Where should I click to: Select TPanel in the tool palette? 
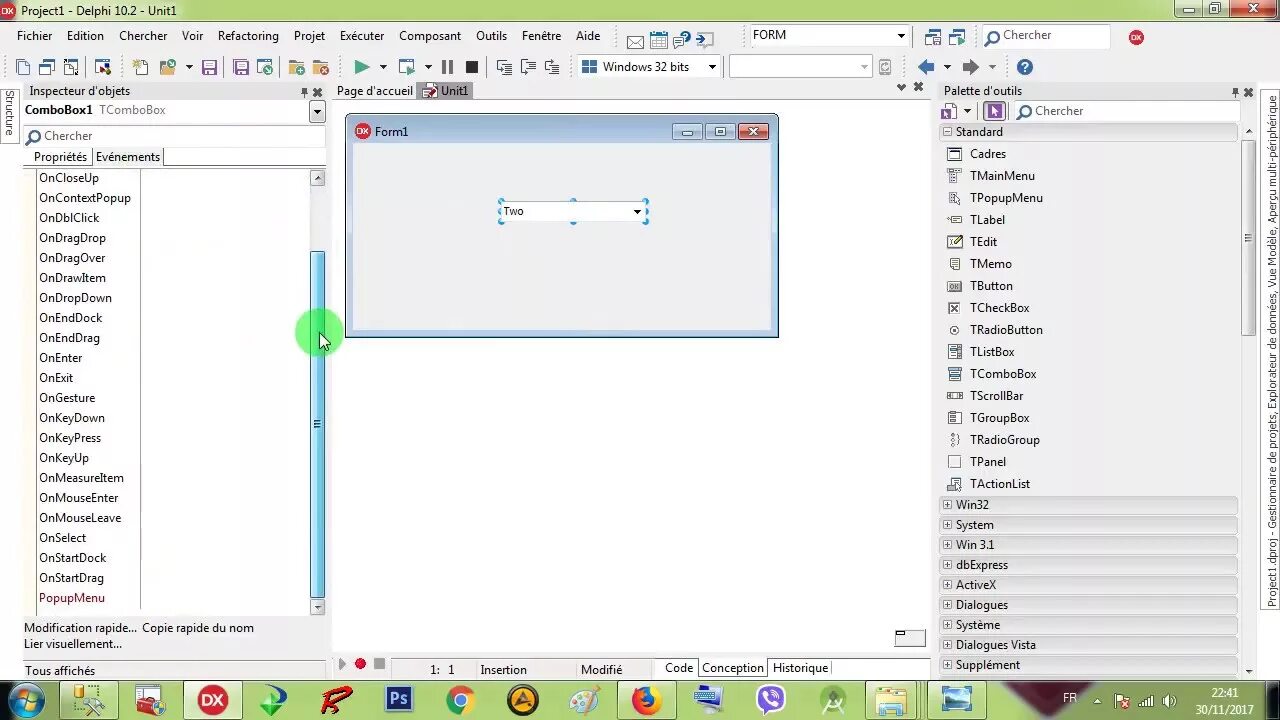pyautogui.click(x=988, y=462)
